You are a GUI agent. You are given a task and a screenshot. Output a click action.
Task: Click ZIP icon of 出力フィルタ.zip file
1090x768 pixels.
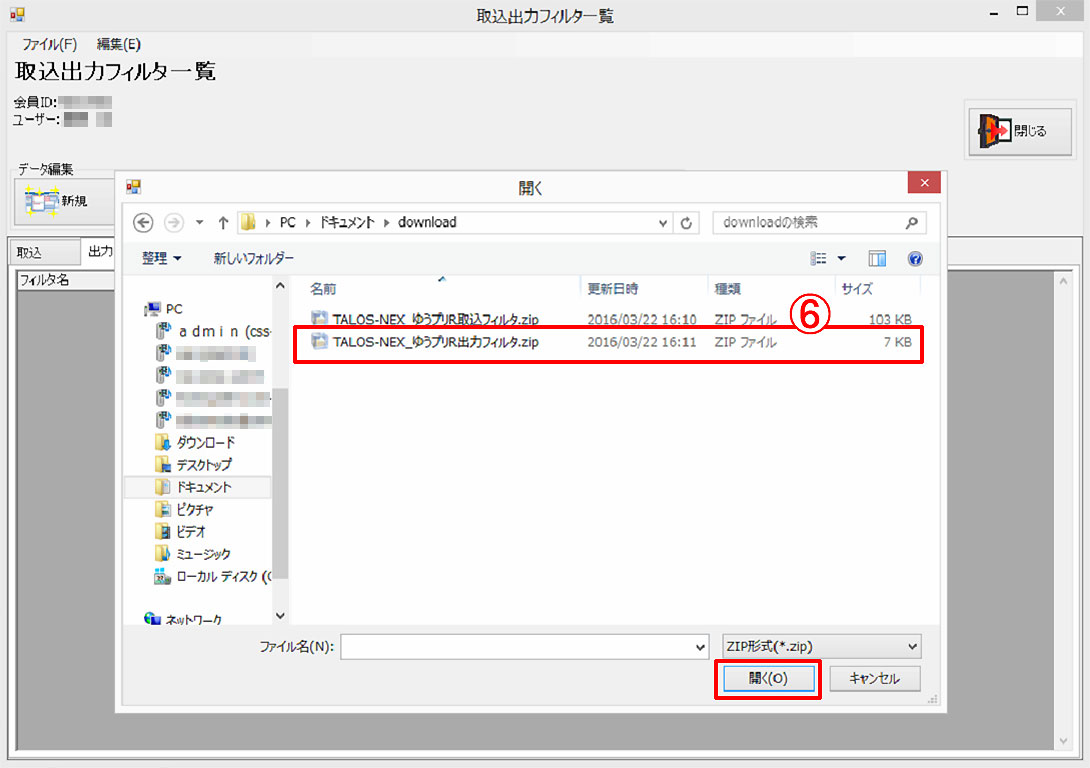pyautogui.click(x=319, y=341)
